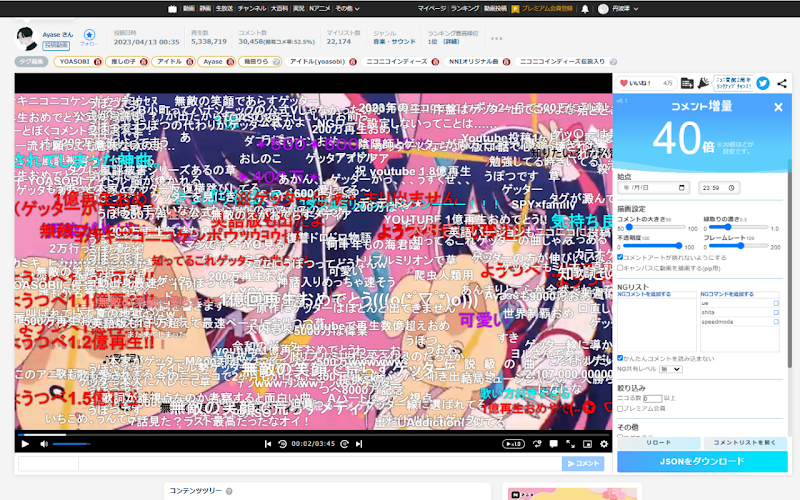800x500 pixels.
Task: Adjust 縁取りの濃さ slider
Action: point(739,228)
